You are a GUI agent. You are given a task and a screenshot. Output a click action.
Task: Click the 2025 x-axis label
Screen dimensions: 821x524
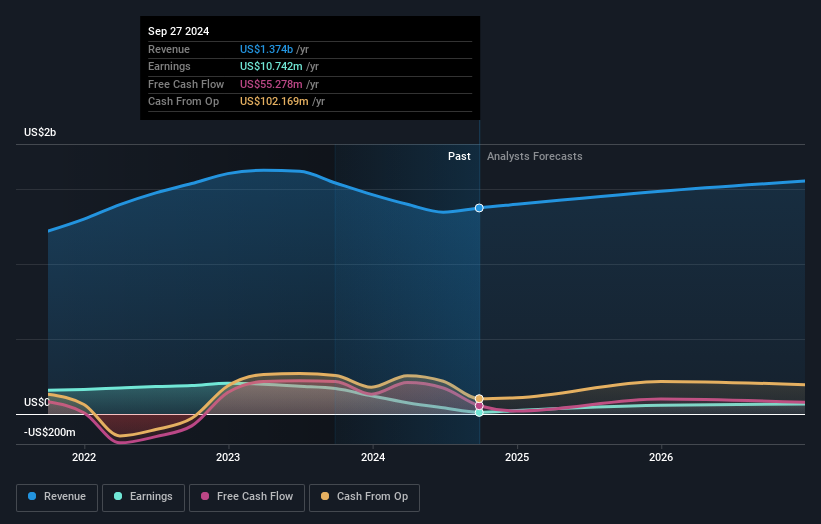(517, 457)
